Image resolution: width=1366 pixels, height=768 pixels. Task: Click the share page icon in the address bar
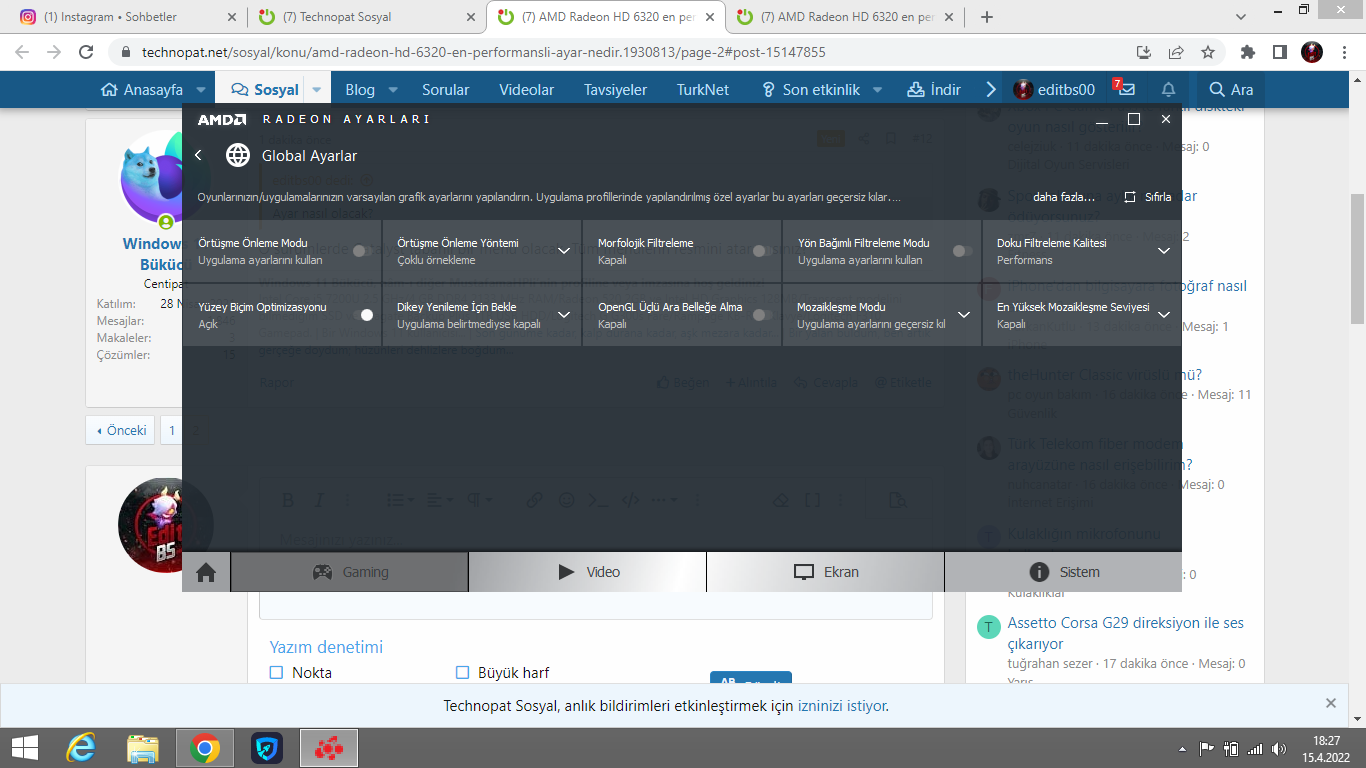1176,52
